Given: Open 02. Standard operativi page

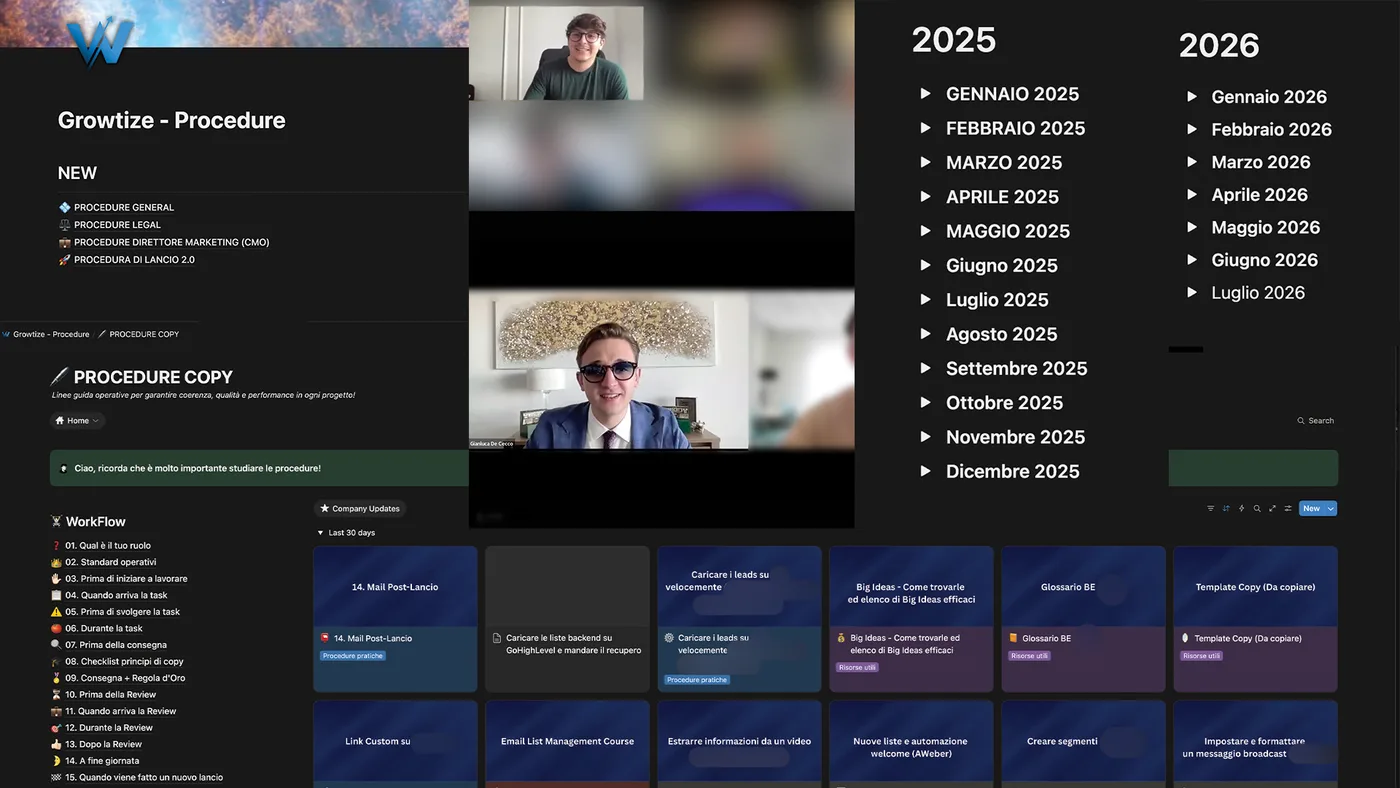Looking at the screenshot, I should click(103, 562).
